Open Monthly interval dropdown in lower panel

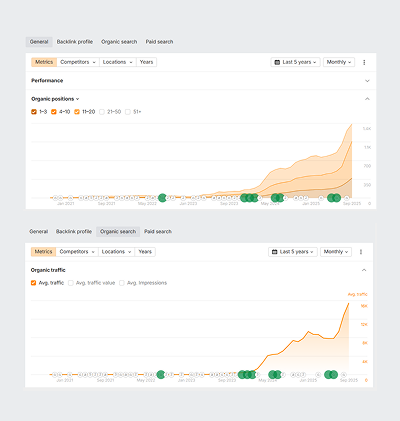(x=336, y=252)
